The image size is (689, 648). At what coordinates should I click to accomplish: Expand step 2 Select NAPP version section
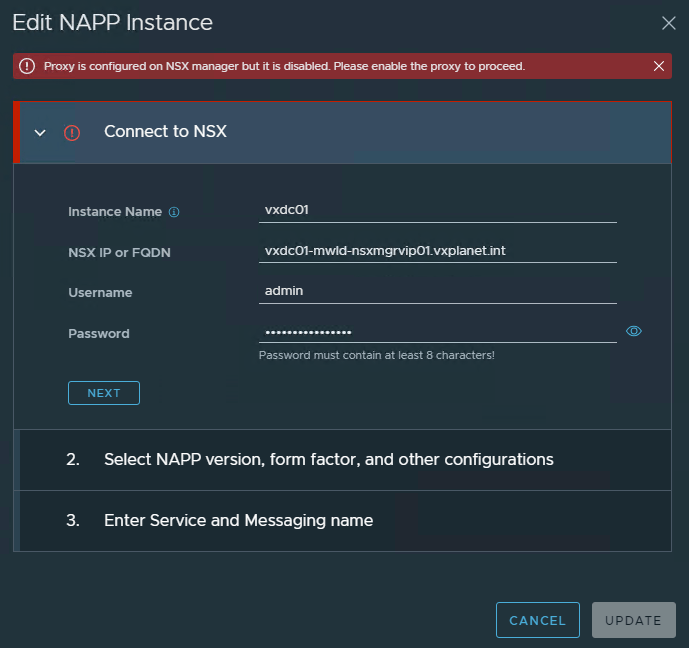point(328,460)
